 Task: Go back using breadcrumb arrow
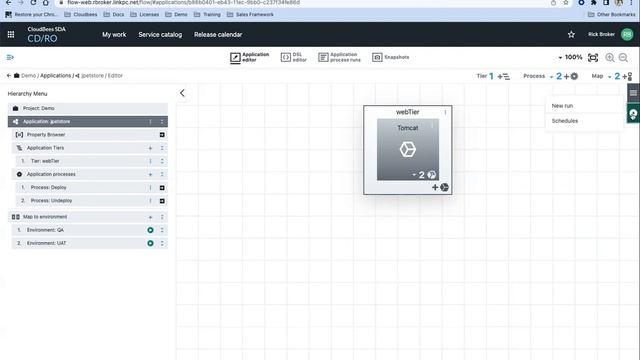9,76
